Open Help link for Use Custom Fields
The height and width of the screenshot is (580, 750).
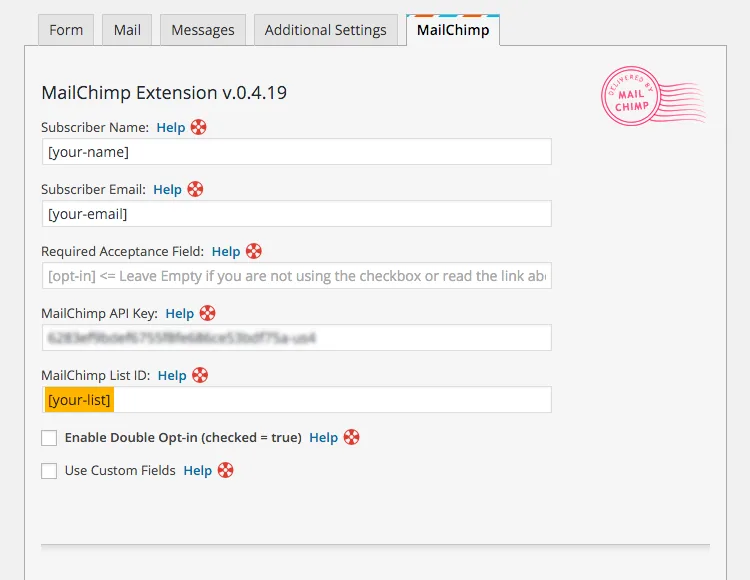pos(197,470)
